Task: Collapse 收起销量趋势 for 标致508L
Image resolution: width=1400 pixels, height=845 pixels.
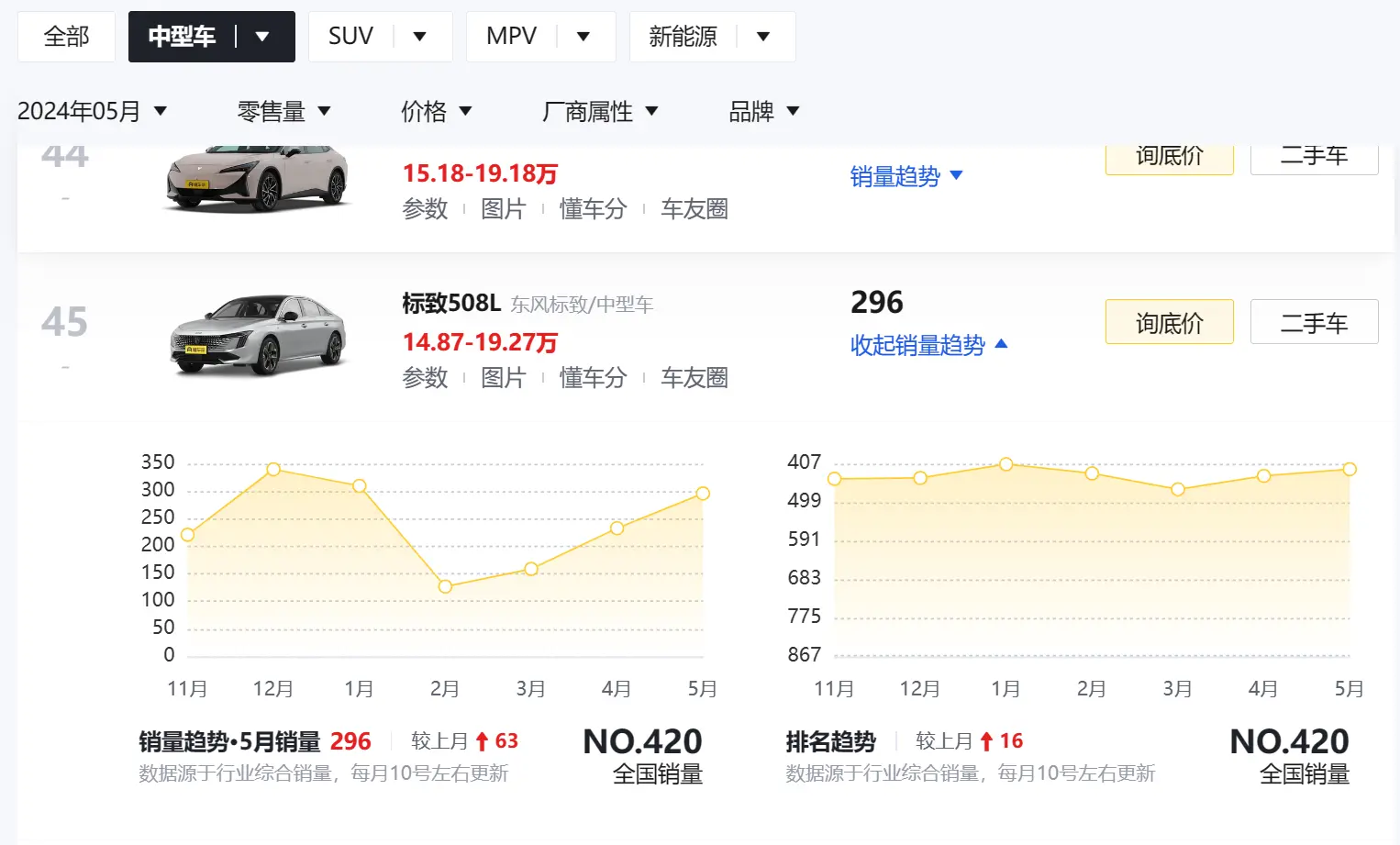Action: 928,345
